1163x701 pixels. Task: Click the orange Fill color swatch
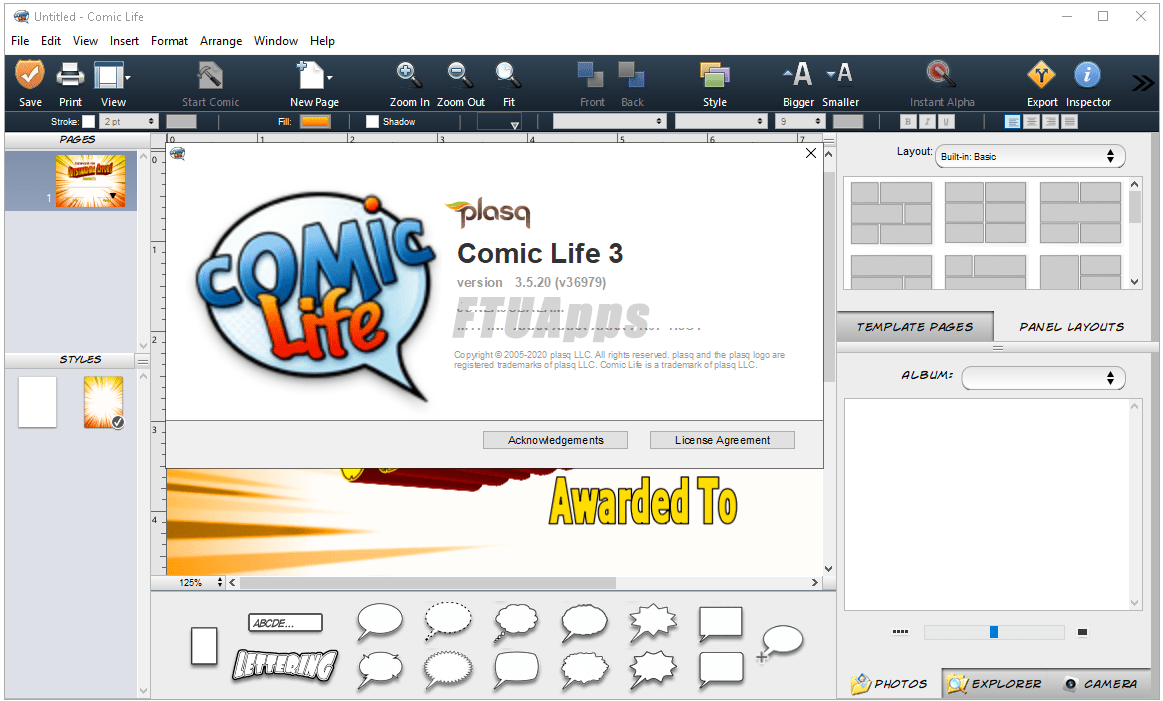[315, 122]
